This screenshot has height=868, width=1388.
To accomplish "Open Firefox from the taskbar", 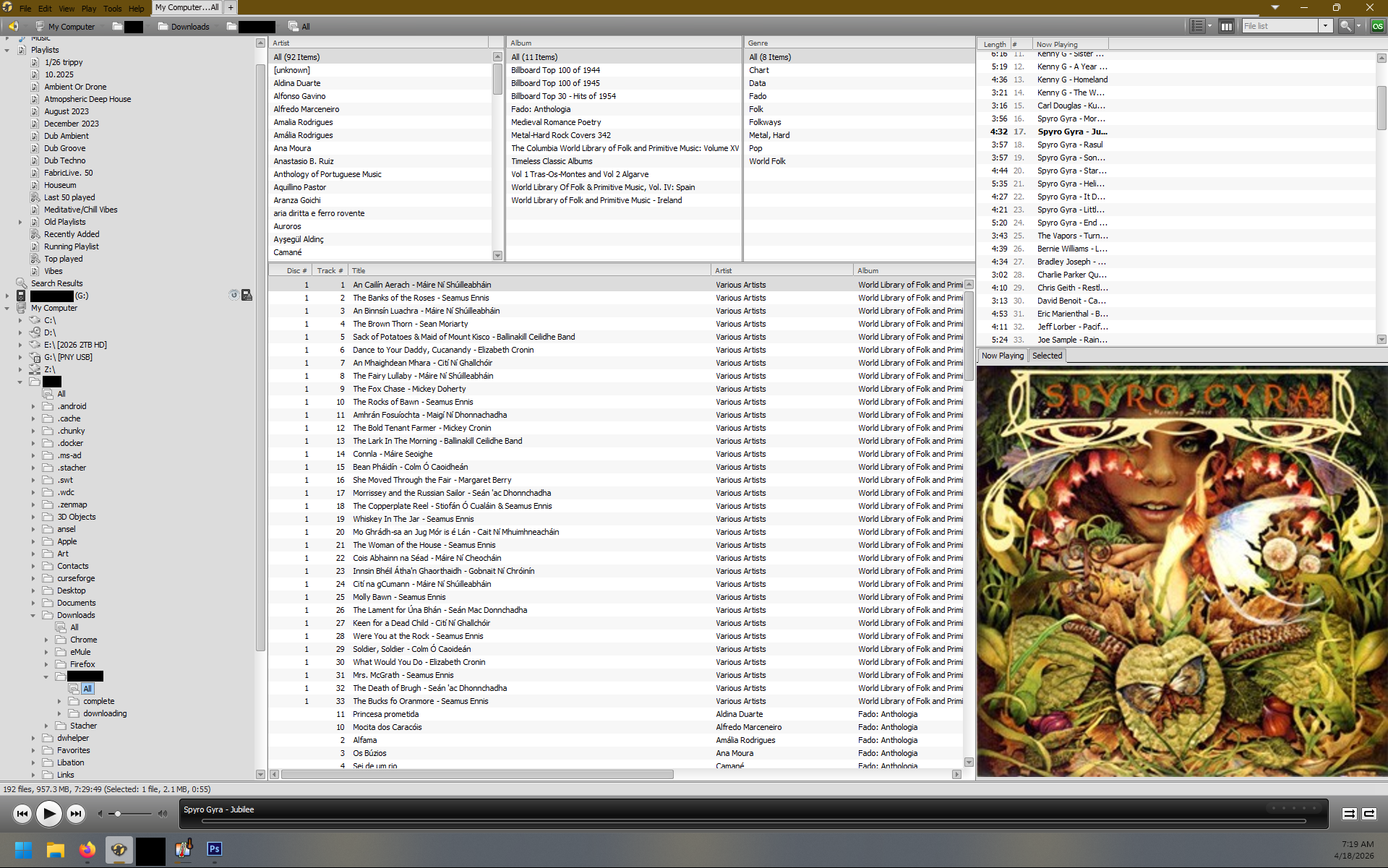I will [87, 850].
